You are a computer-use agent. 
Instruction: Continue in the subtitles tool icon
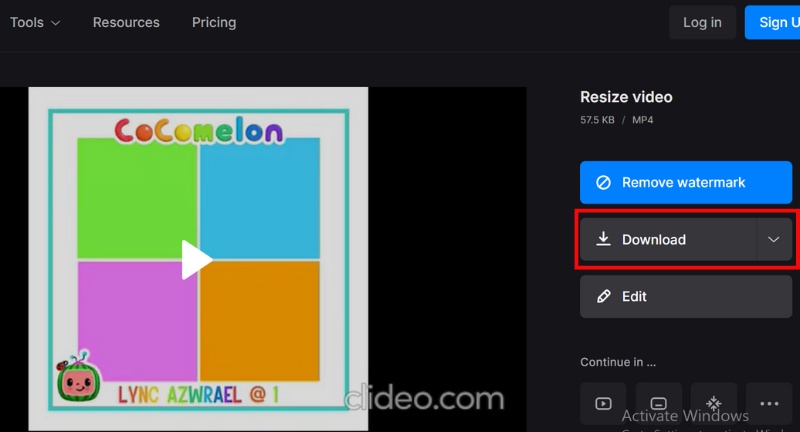(x=658, y=404)
